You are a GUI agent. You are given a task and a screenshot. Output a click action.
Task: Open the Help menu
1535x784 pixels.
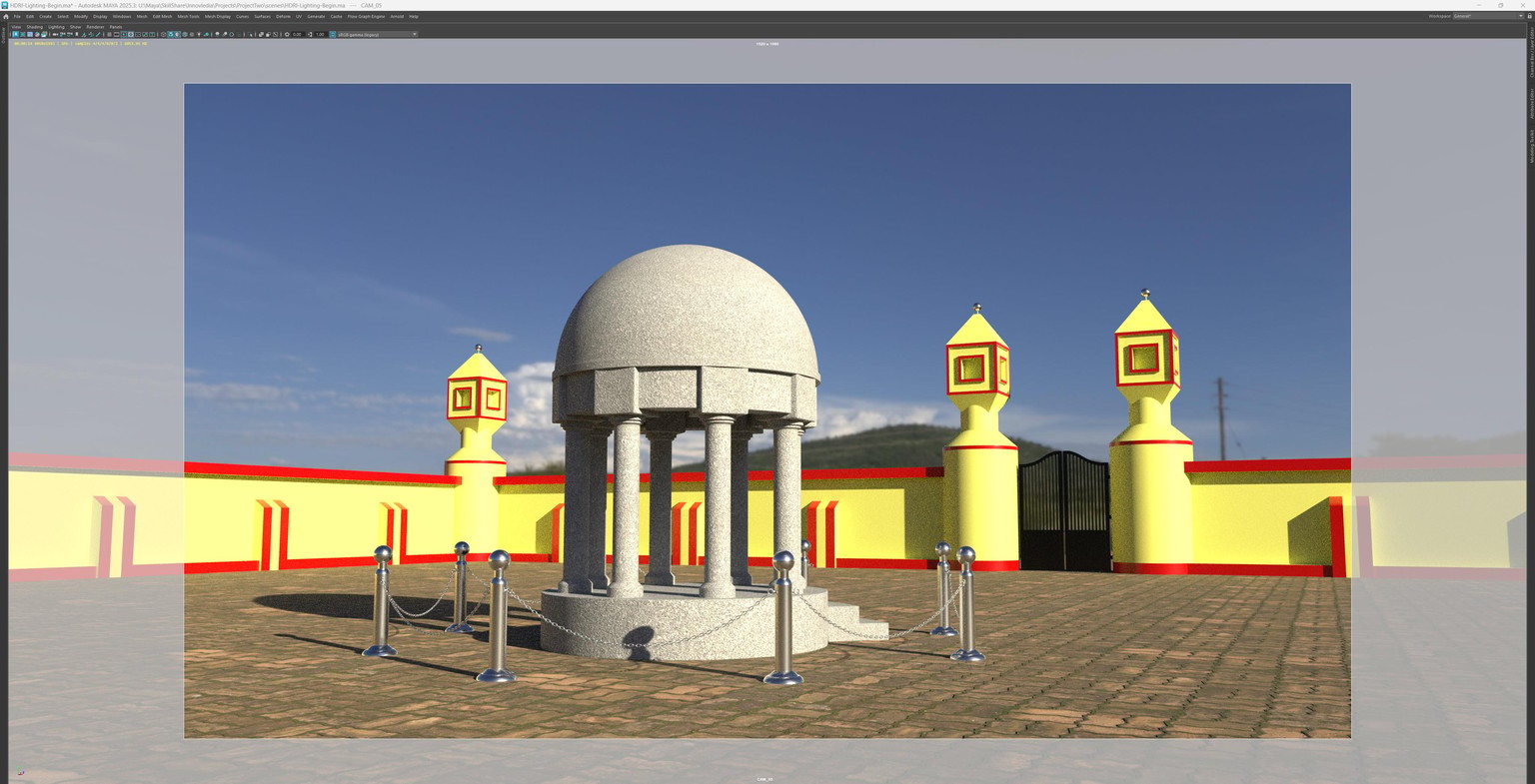[x=414, y=16]
